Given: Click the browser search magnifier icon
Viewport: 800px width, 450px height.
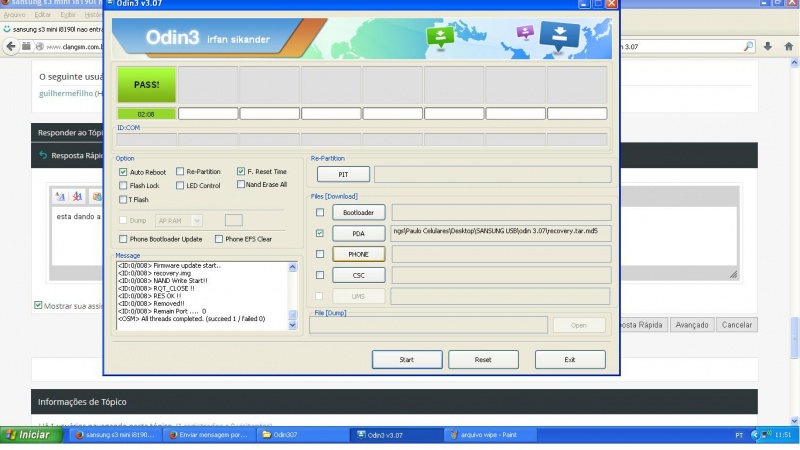Looking at the screenshot, I should [x=748, y=46].
